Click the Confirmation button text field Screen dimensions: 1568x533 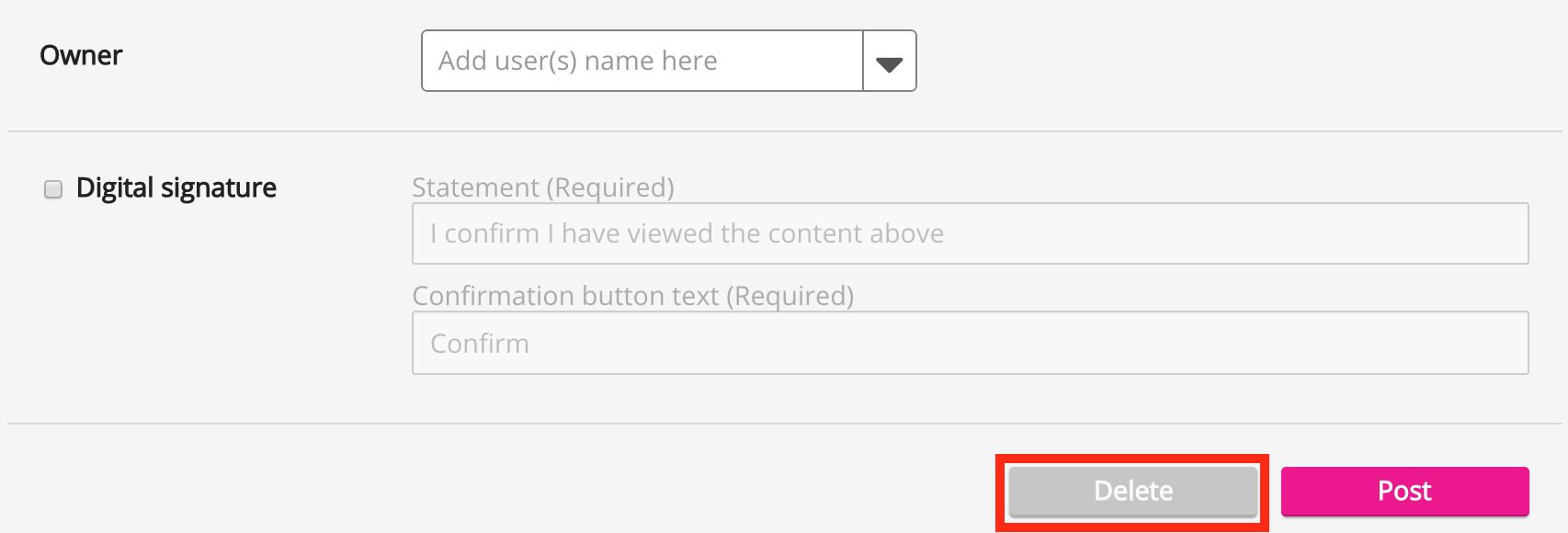970,343
